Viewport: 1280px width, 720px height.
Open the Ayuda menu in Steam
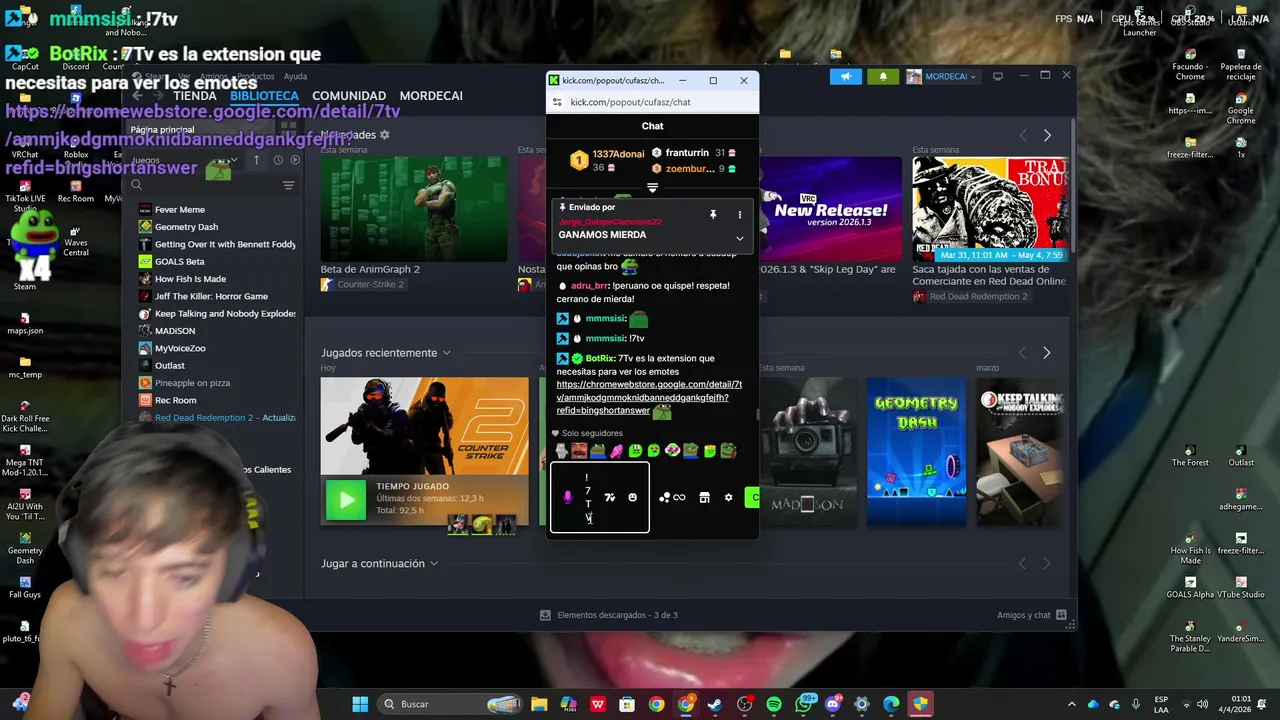click(x=295, y=76)
